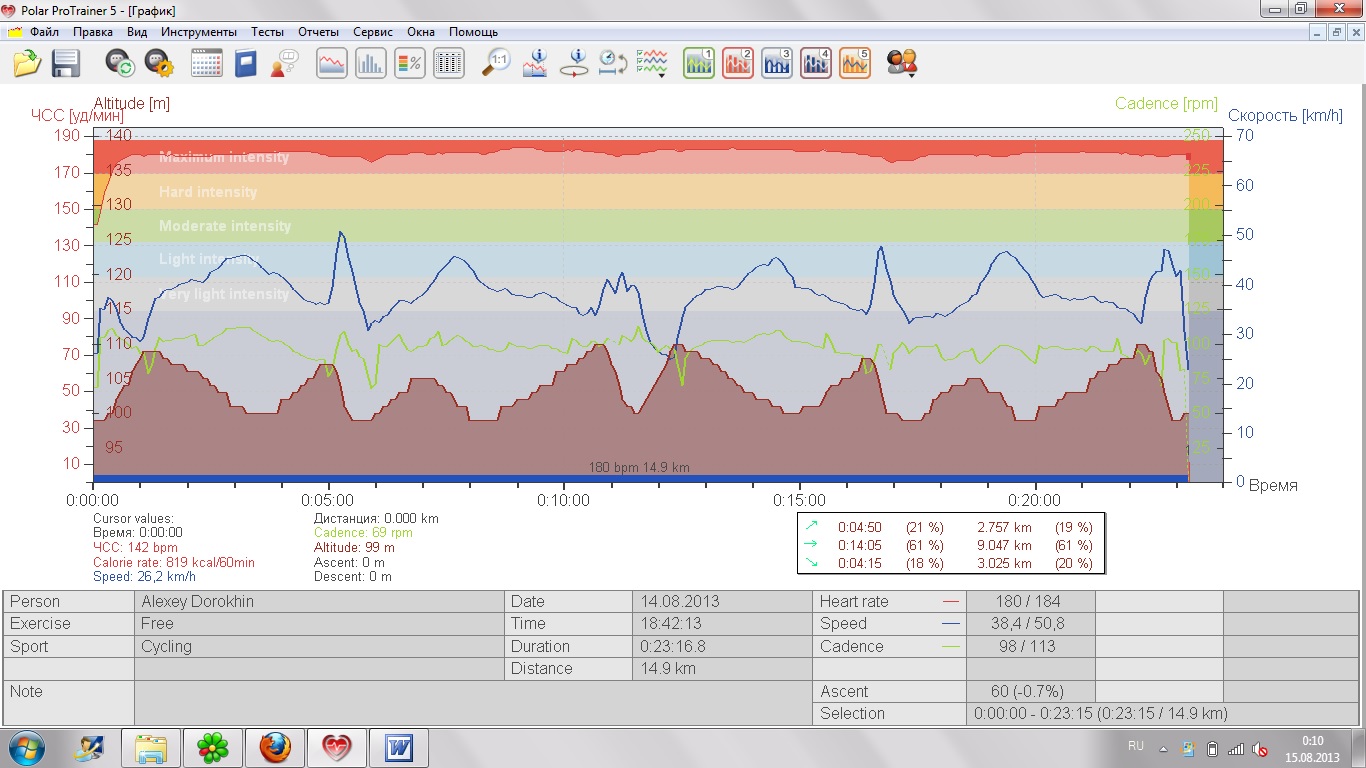Open the Тесты menu

click(268, 32)
